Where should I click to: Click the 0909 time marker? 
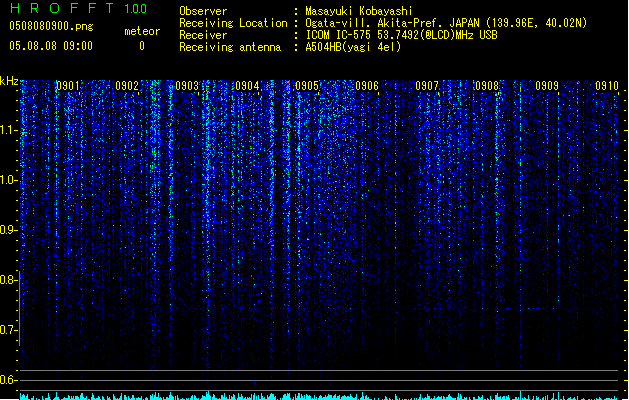547,86
